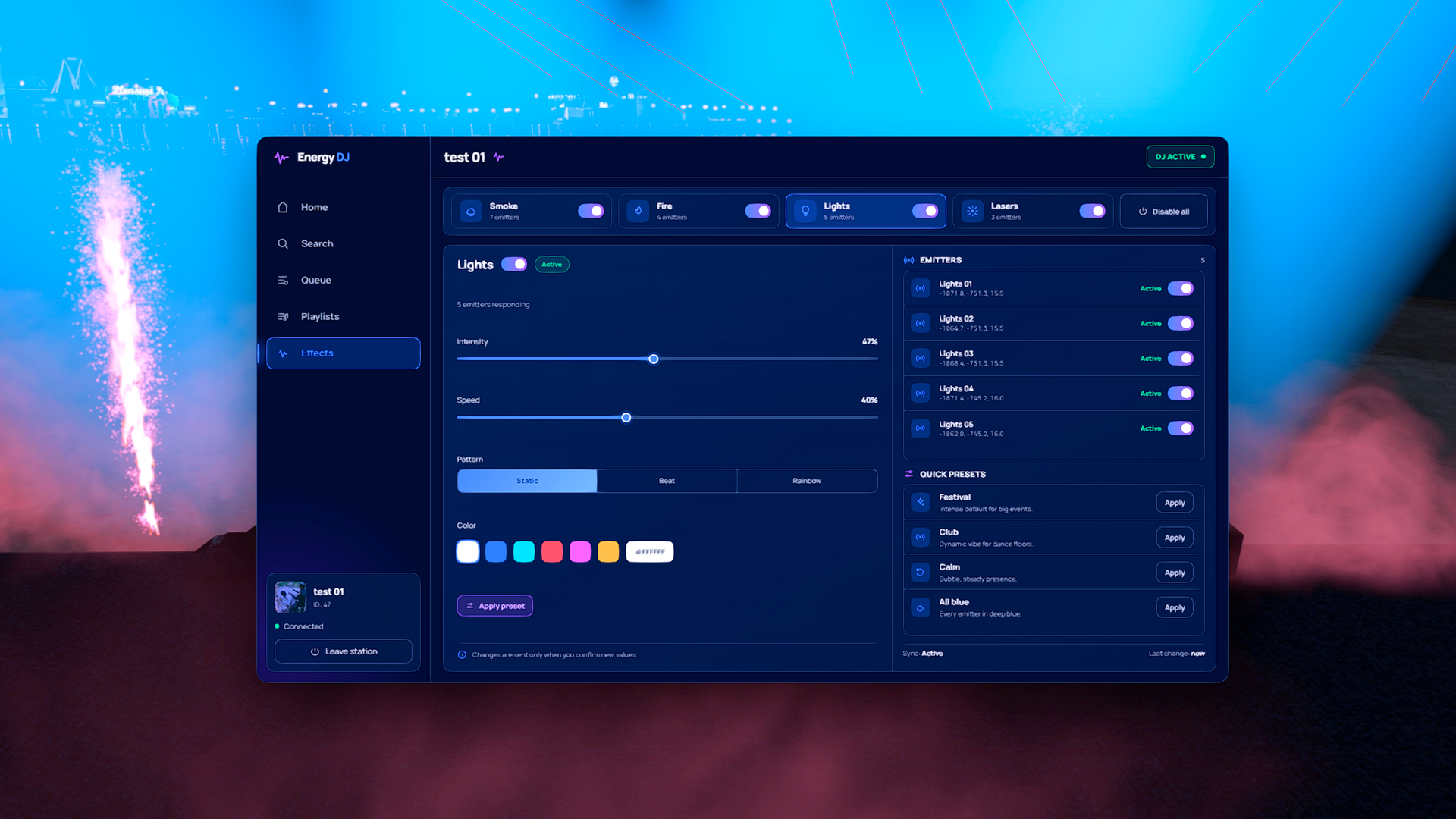Viewport: 1456px width, 819px height.
Task: Click the pulse icon beside test 01 title
Action: tap(499, 157)
